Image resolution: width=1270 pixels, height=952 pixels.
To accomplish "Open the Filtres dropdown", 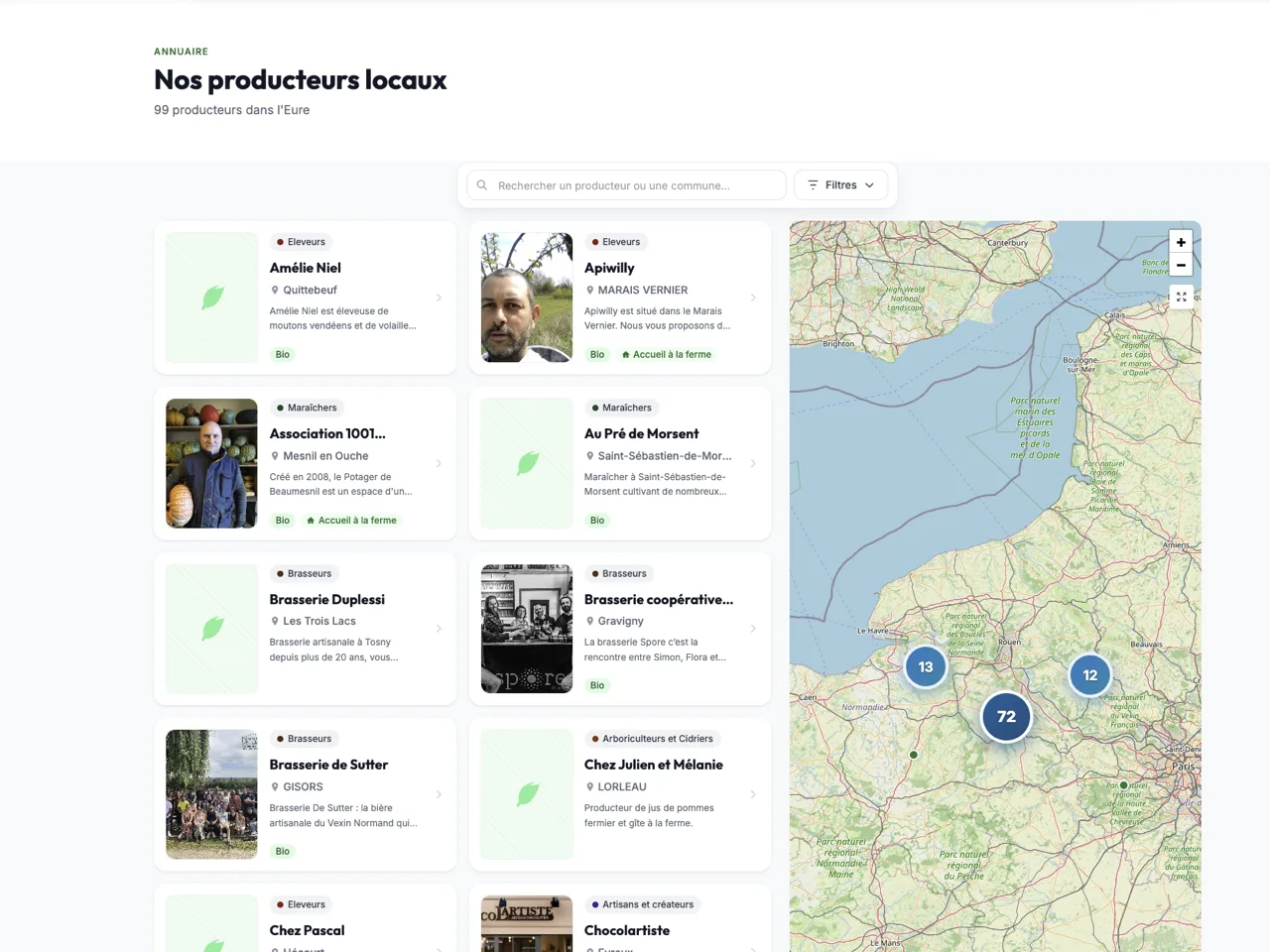I will (840, 185).
